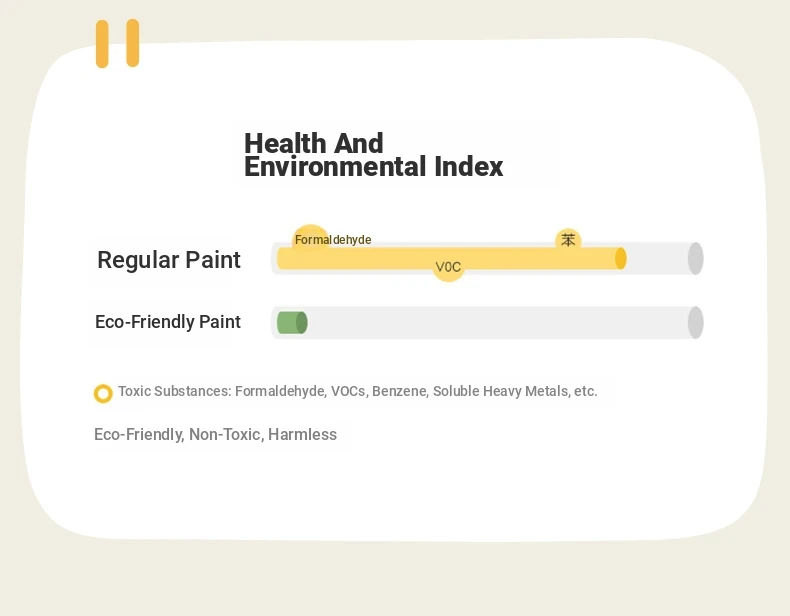Click the yellow regular paint bar
Viewport: 790px width, 616px height.
451,258
